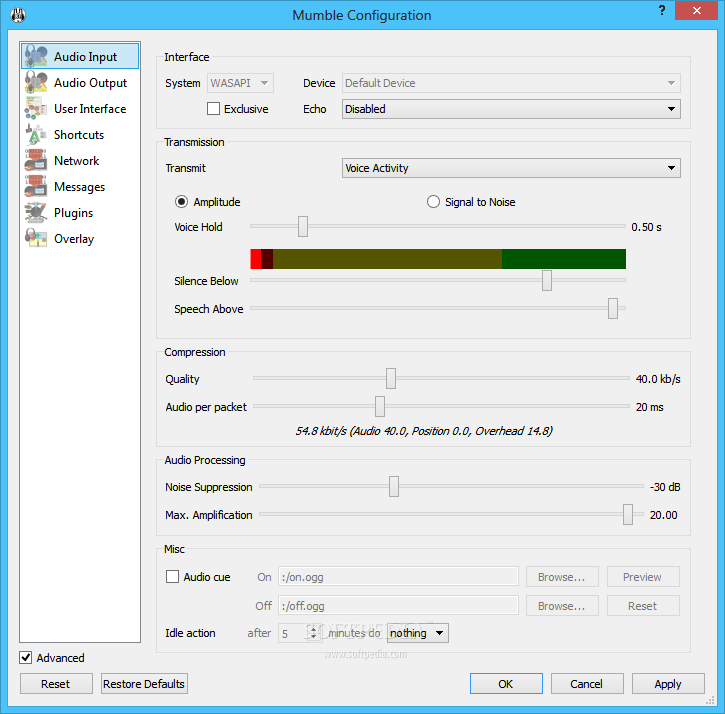Select the Audio Input page label
The height and width of the screenshot is (714, 725).
pos(85,56)
